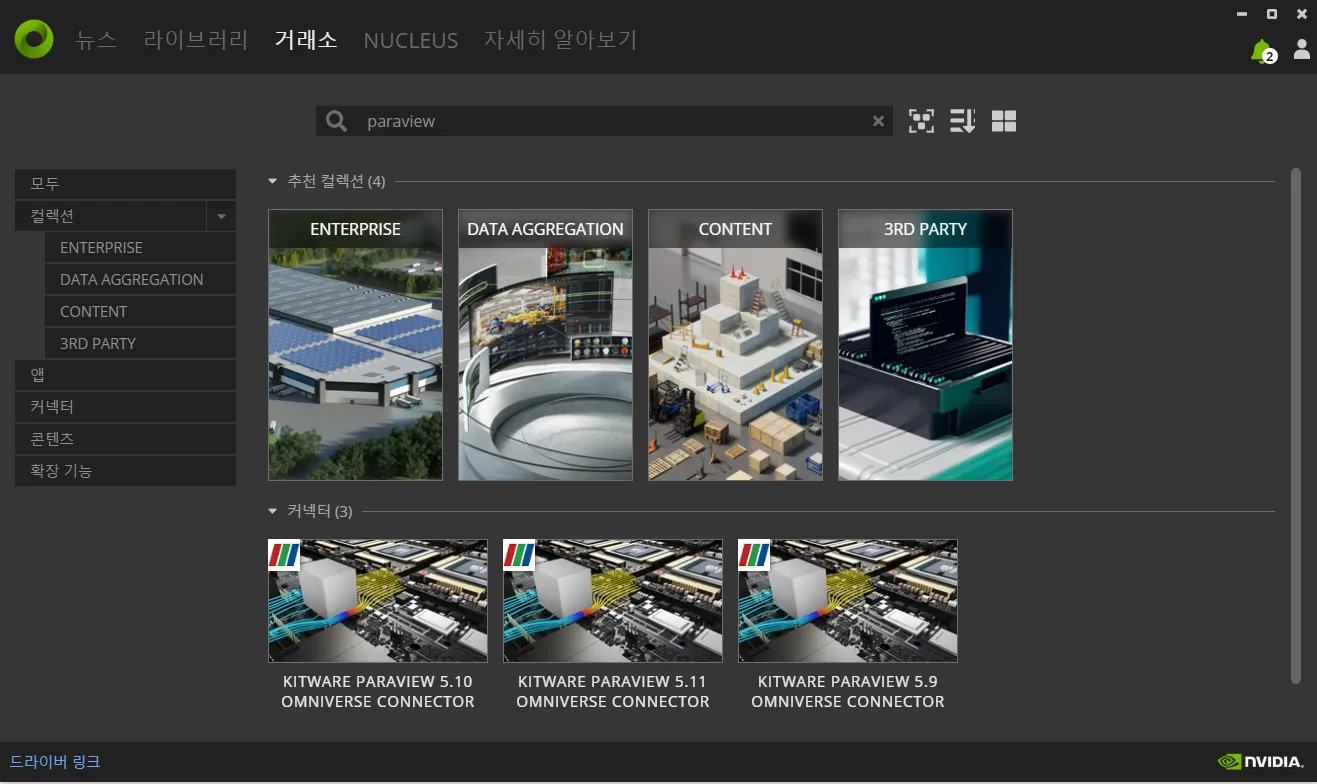Open the NUCLEUS tab
1317x784 pixels.
click(x=411, y=40)
